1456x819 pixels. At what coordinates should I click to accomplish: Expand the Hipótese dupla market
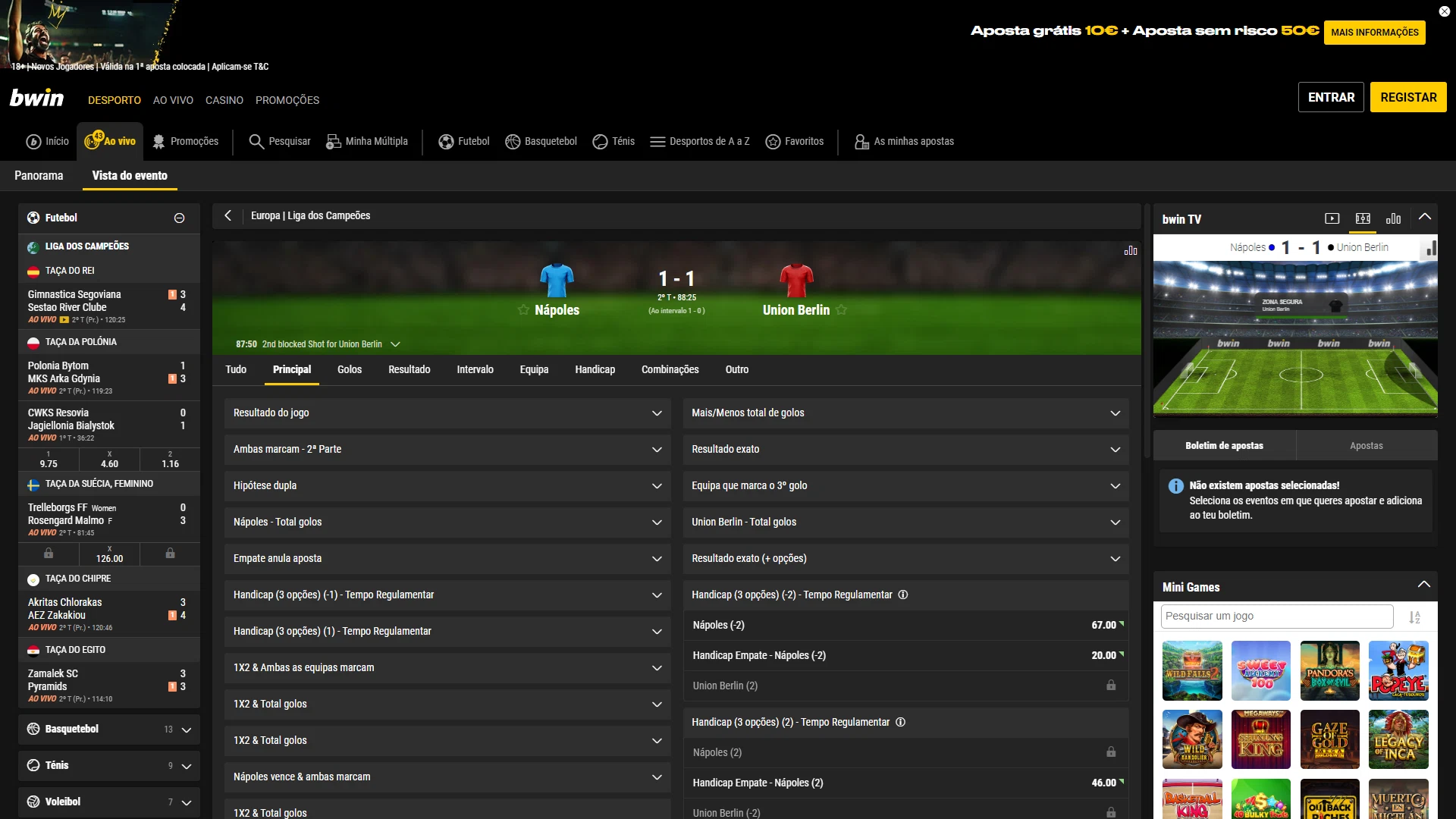(447, 485)
